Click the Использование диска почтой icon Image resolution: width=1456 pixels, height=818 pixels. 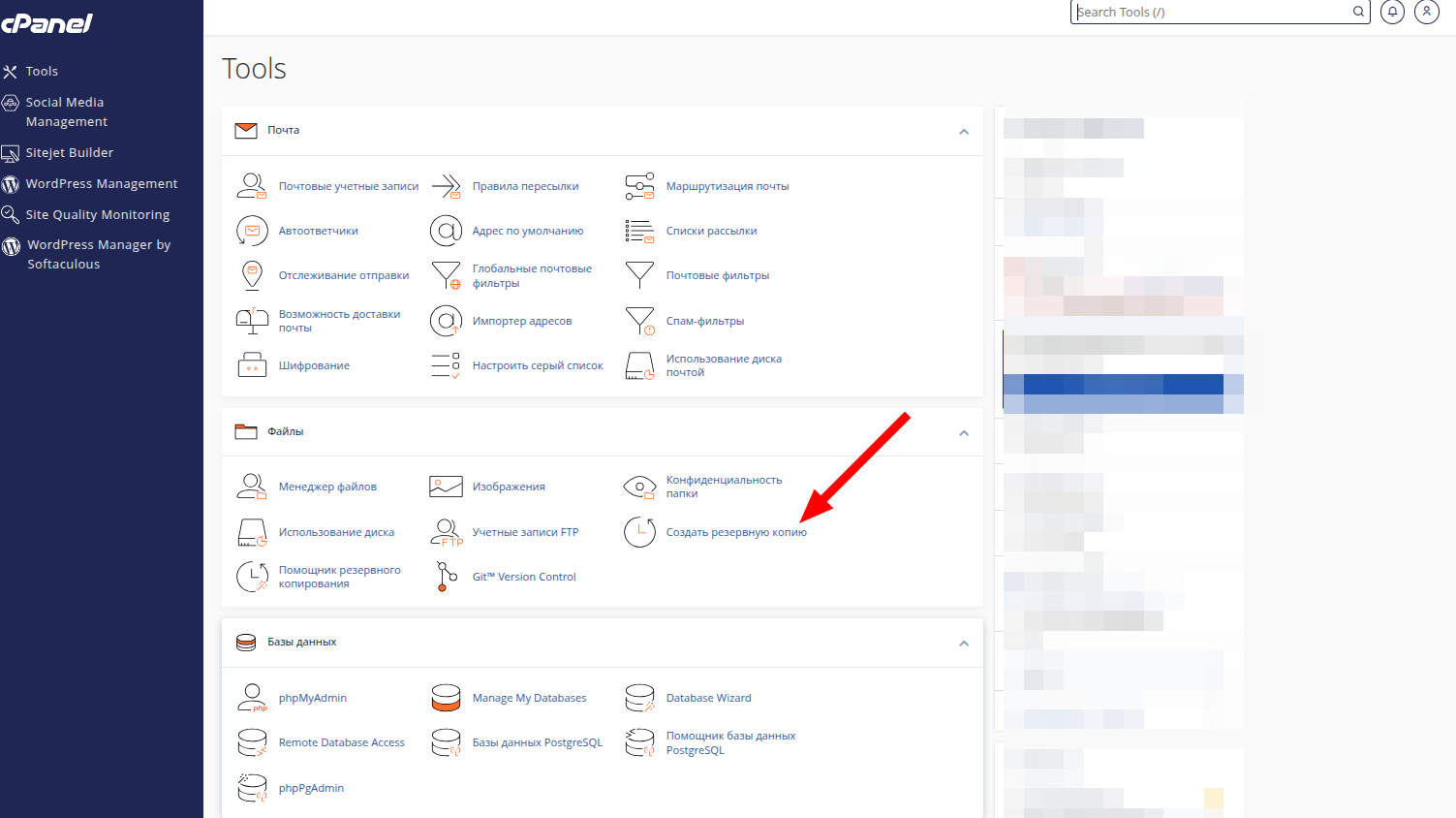(x=639, y=365)
